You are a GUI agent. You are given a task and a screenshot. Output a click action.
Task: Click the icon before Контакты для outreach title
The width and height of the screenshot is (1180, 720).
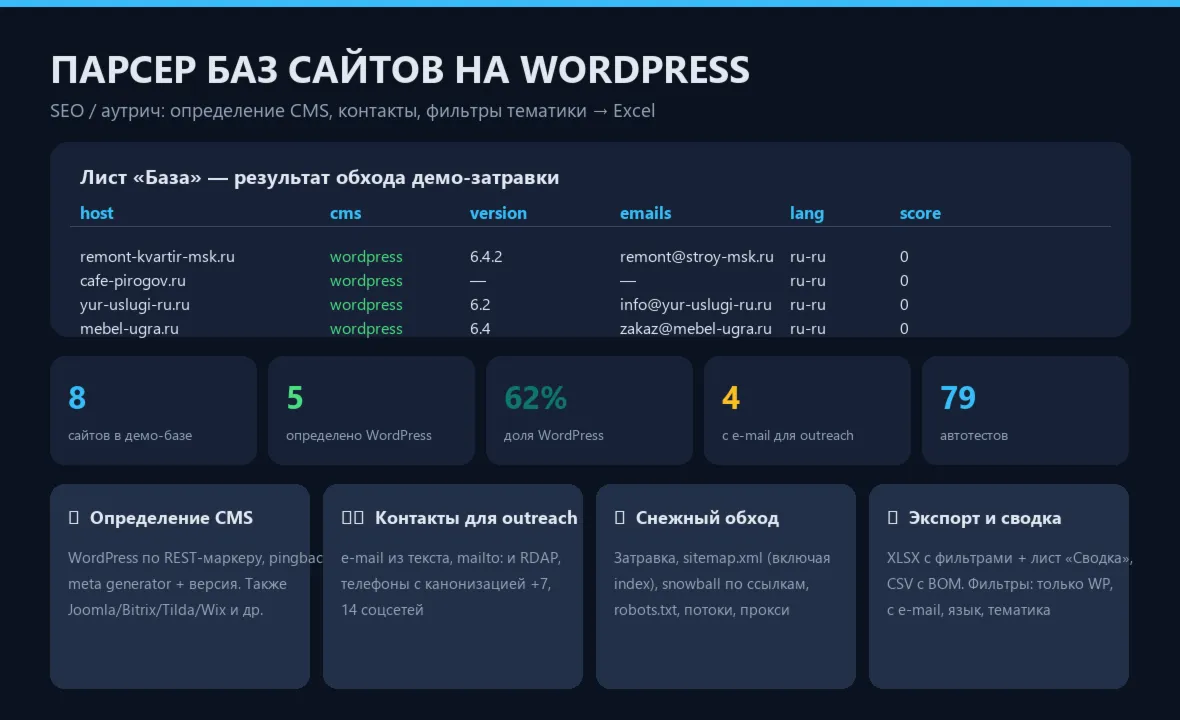pos(352,518)
